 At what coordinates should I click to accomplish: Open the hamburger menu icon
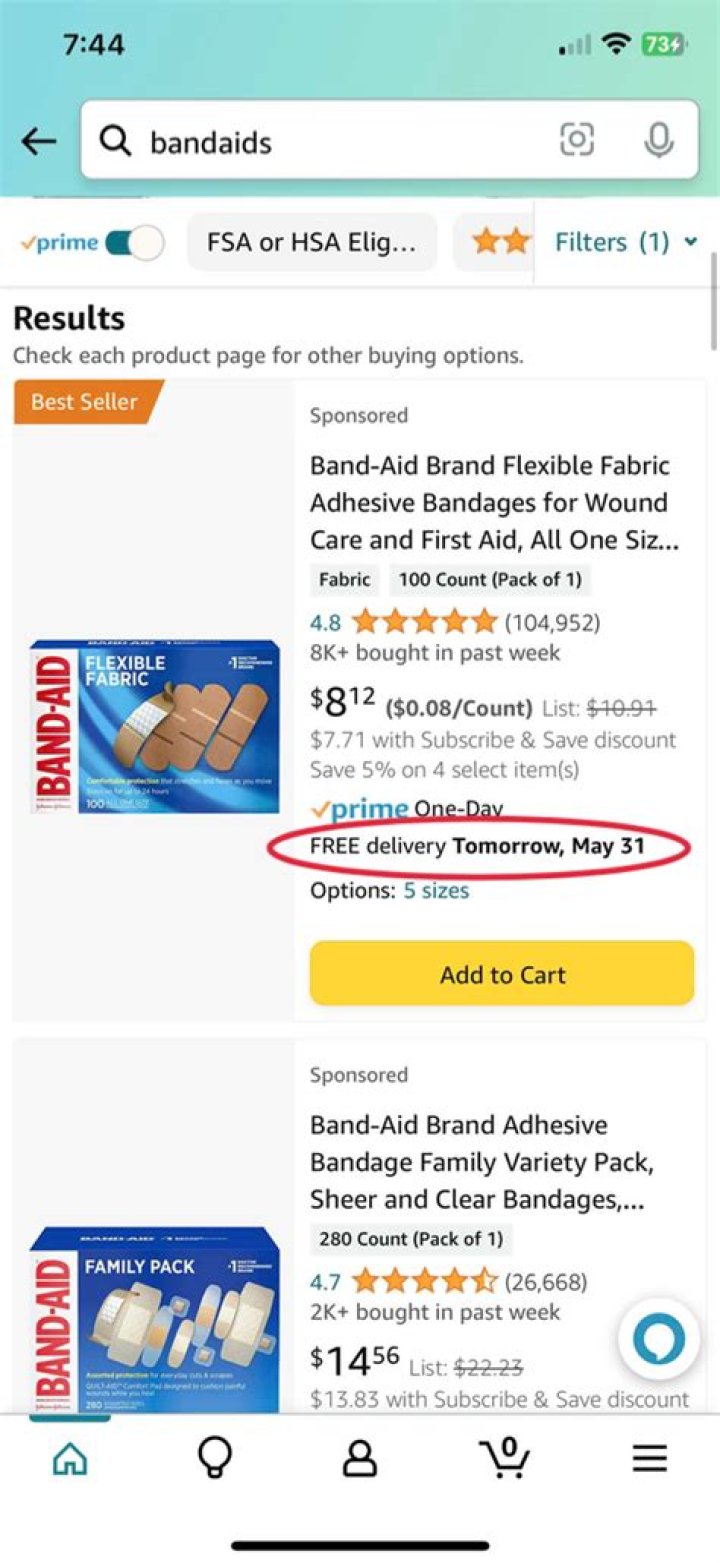(x=649, y=1457)
